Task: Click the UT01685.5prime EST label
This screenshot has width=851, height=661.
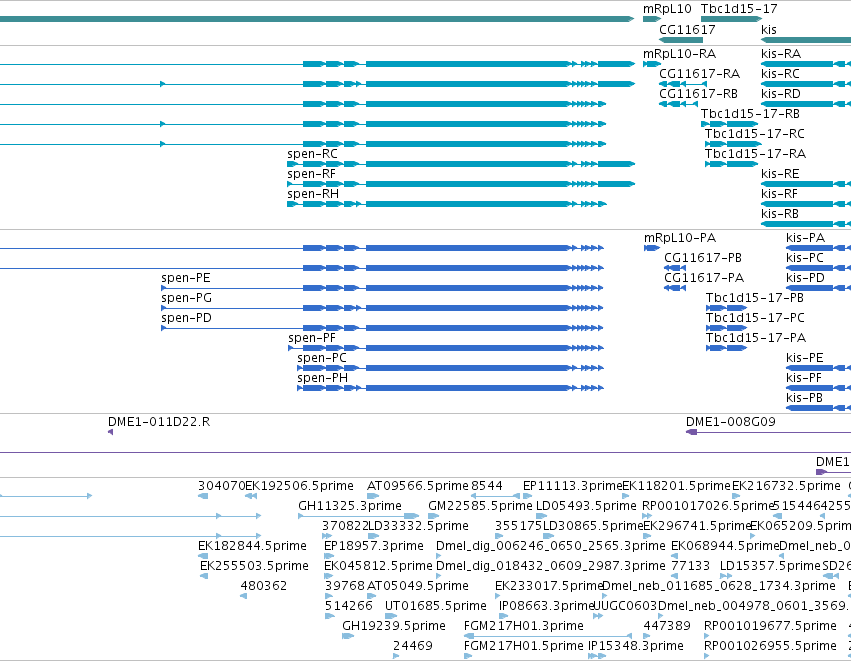Action: coord(436,606)
